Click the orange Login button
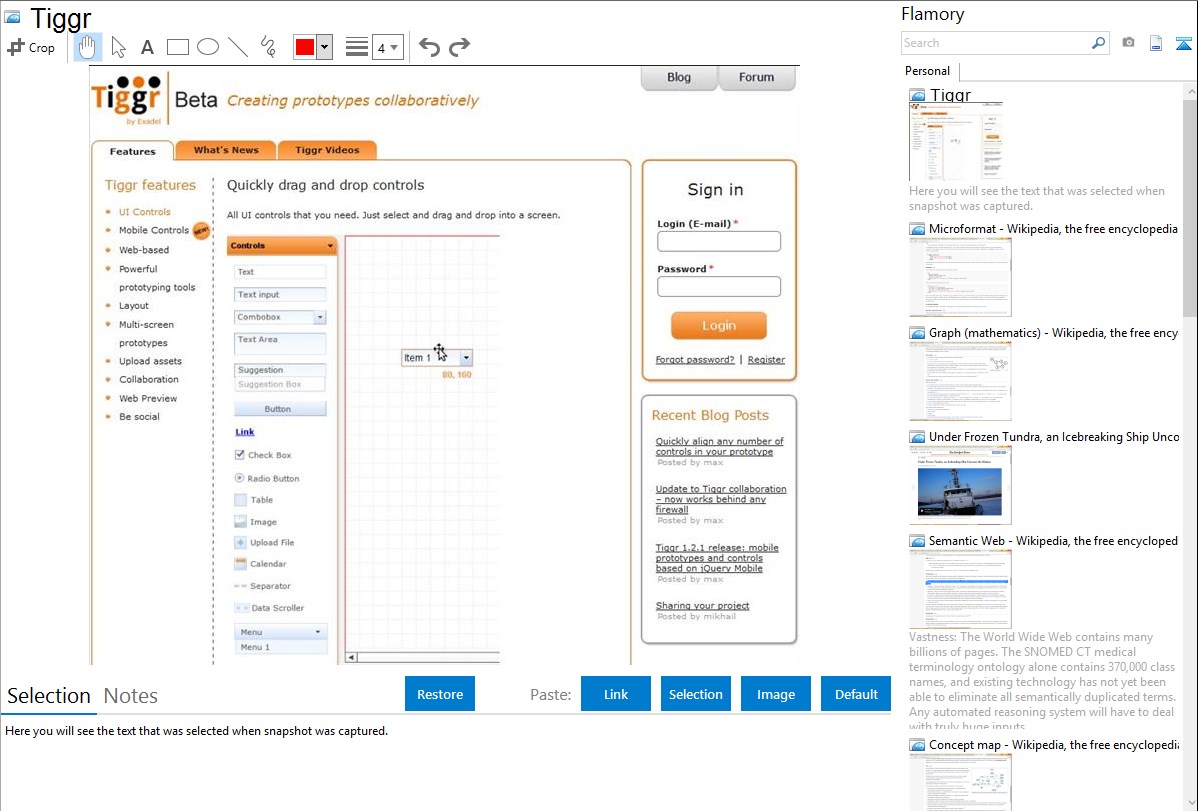The image size is (1198, 811). [x=719, y=326]
